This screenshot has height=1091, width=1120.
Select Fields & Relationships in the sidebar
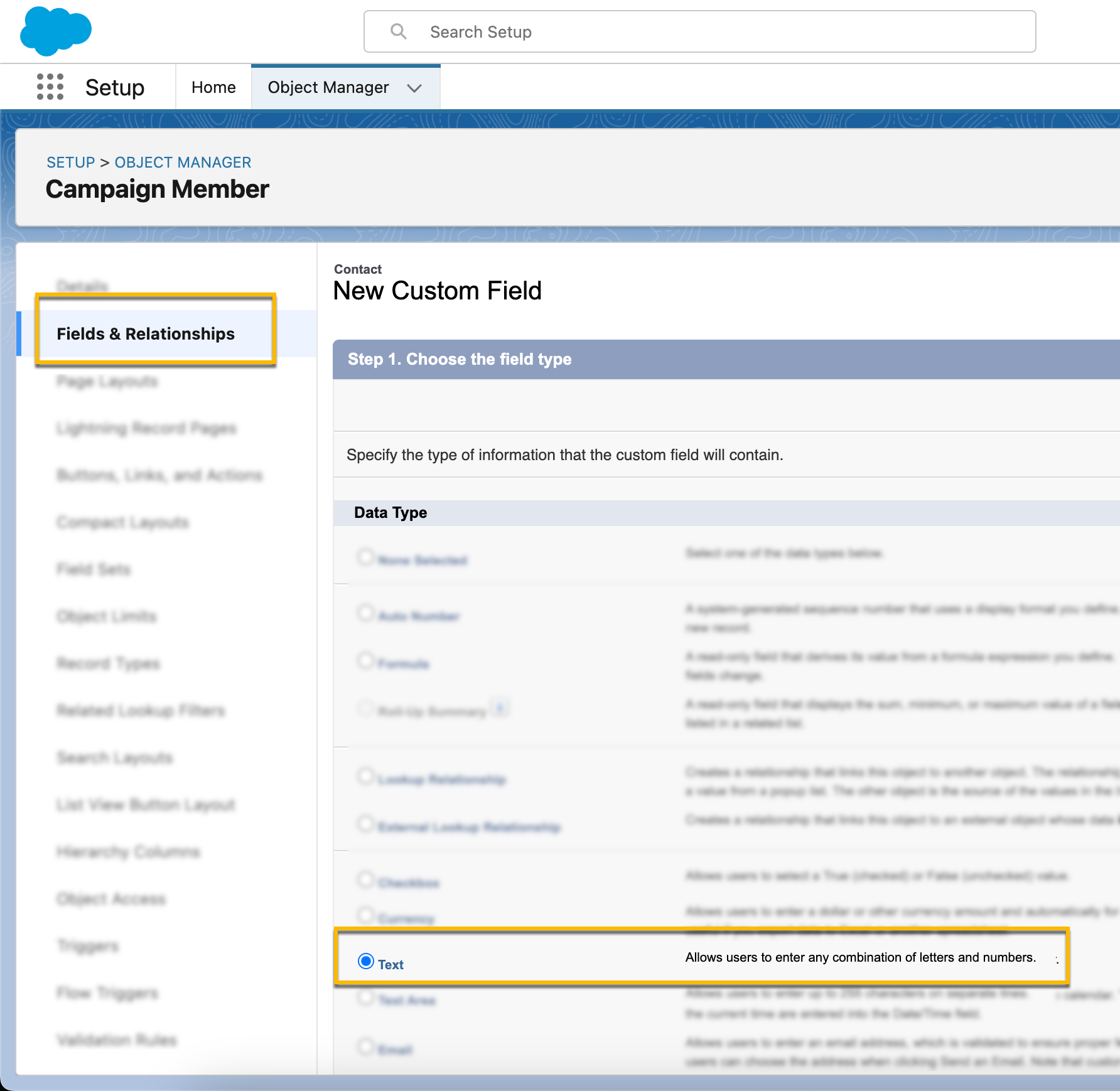pyautogui.click(x=146, y=333)
